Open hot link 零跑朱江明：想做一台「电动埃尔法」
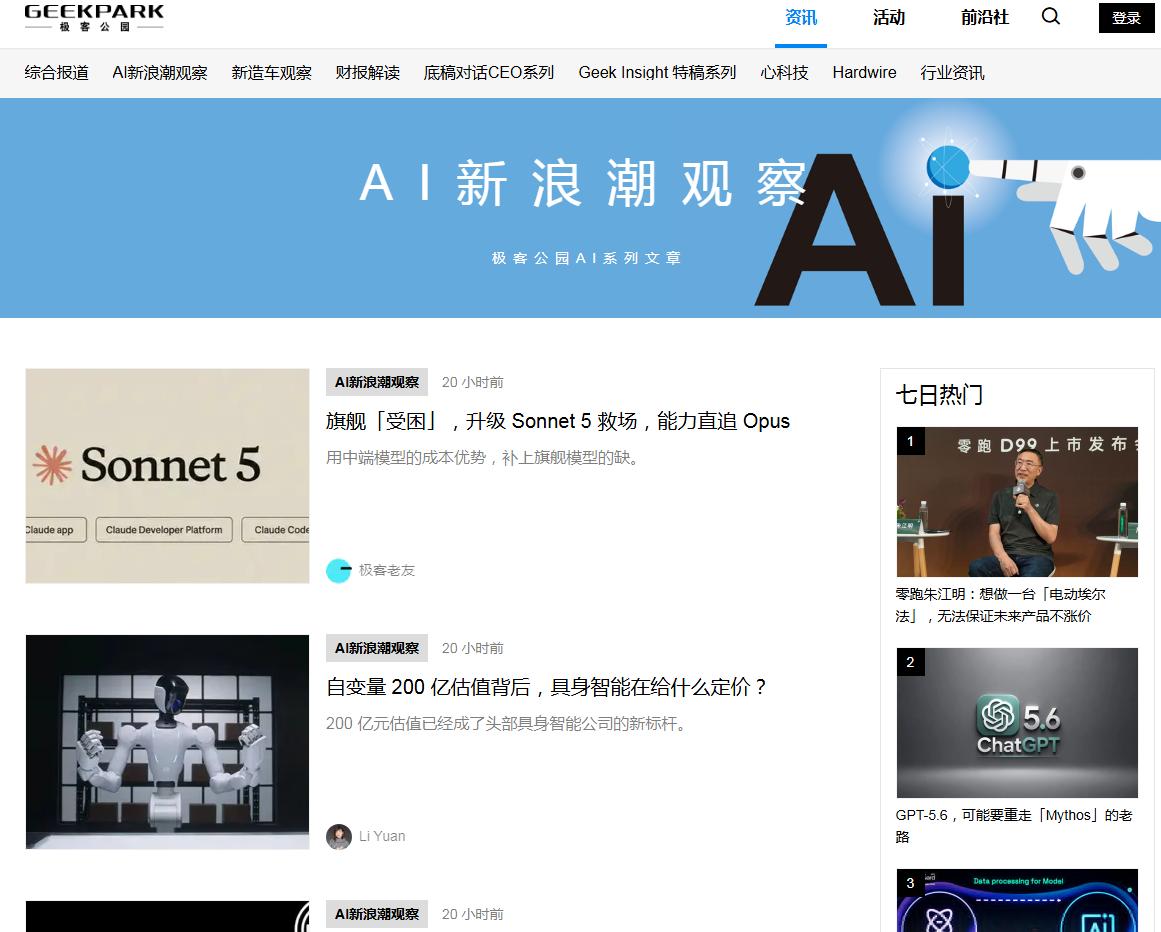 [1000, 605]
